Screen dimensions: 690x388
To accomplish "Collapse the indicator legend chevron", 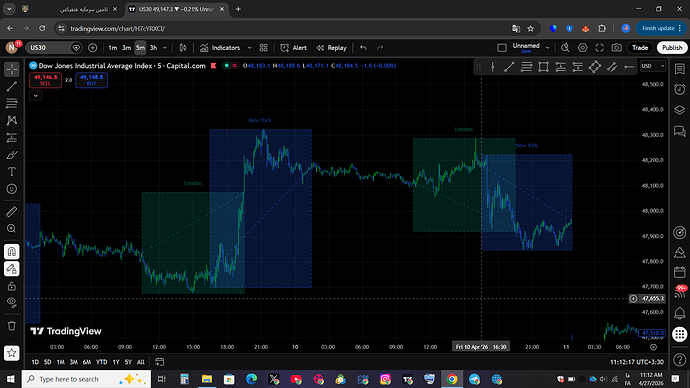I will coord(36,95).
